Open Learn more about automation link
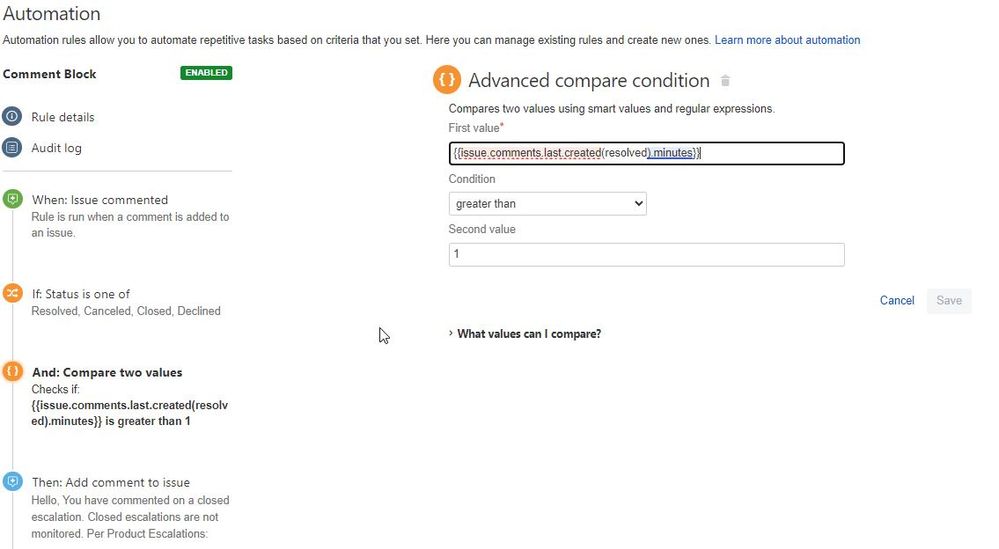 (x=787, y=40)
